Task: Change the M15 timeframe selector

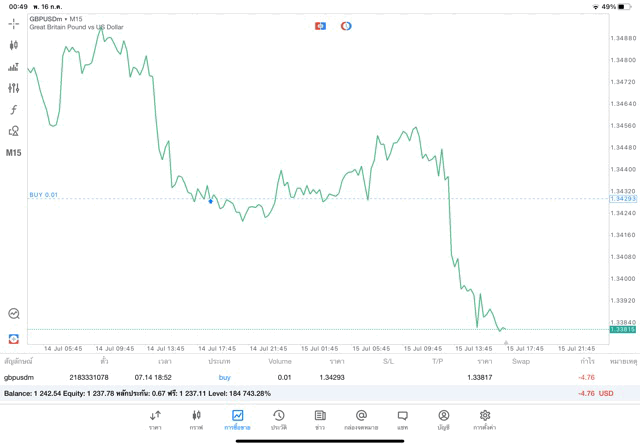Action: 14,153
